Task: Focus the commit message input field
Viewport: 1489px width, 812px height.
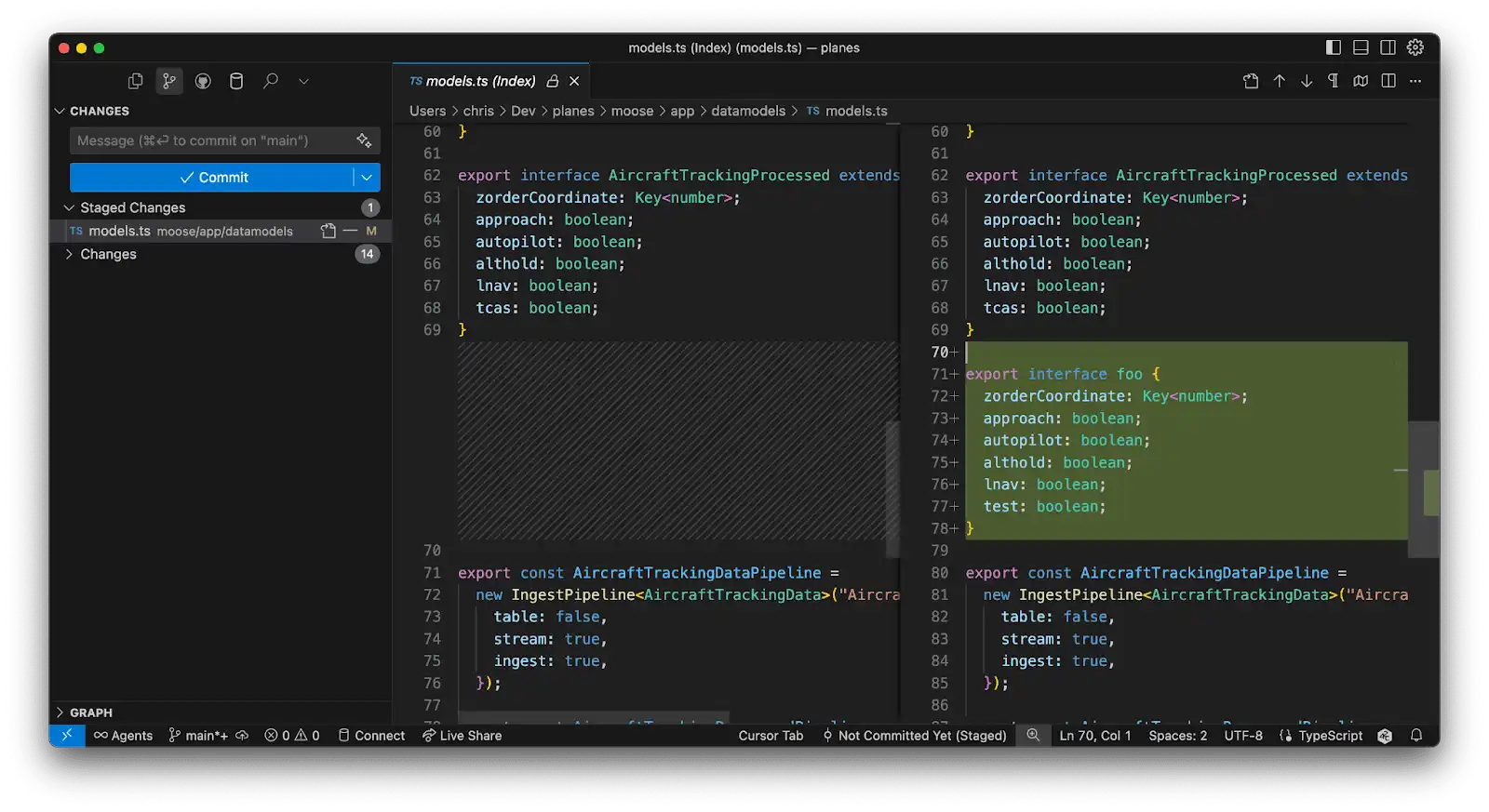Action: [212, 140]
